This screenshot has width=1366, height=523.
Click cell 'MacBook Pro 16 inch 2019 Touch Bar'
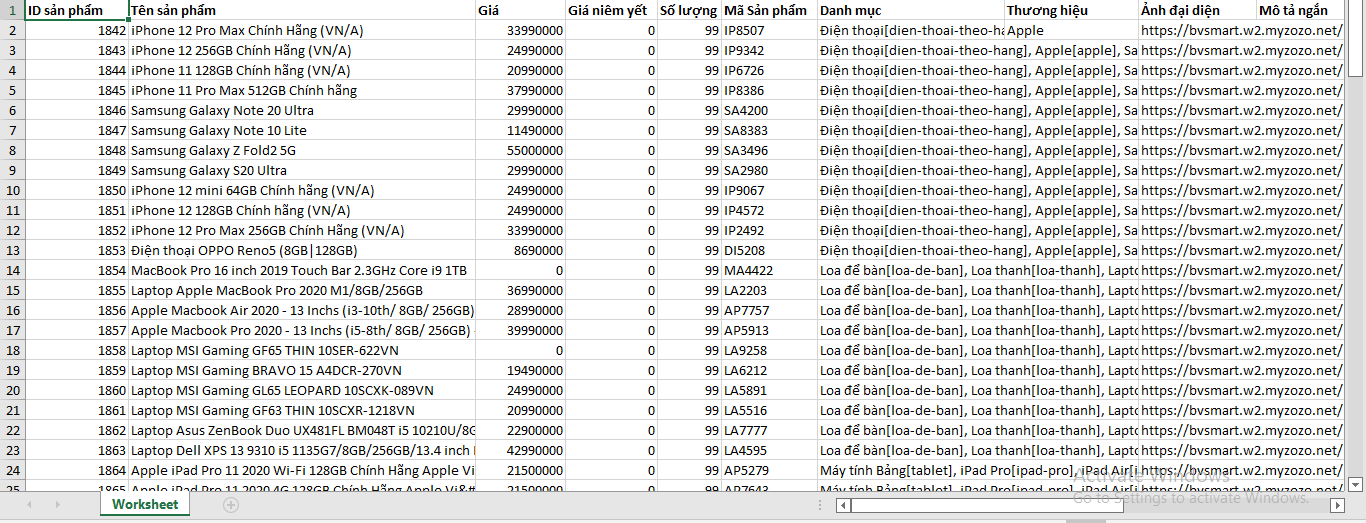(x=302, y=270)
